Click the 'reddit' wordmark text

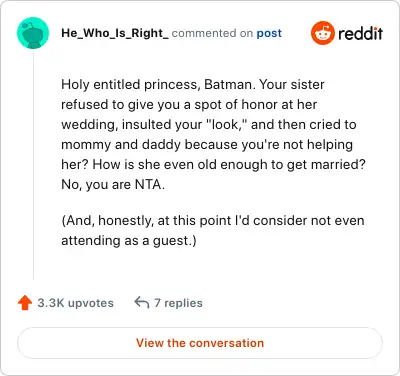(x=360, y=34)
